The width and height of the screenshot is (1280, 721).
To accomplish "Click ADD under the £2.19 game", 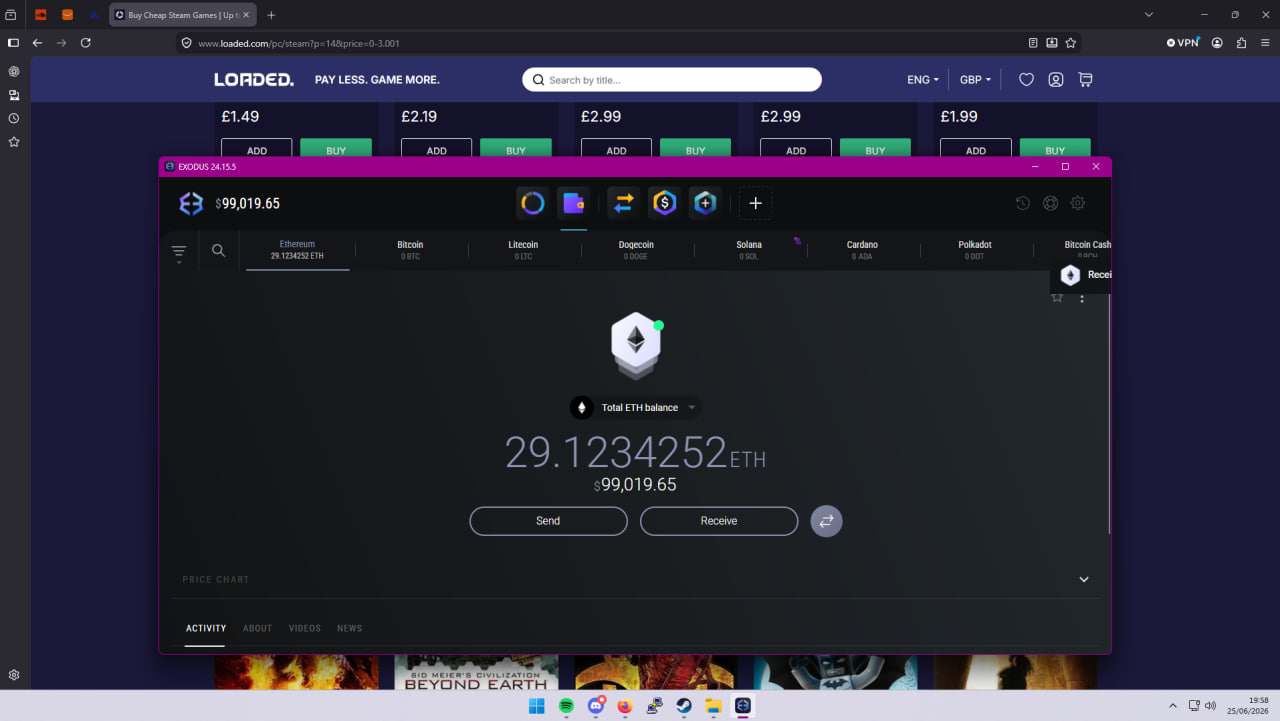I will 437,148.
